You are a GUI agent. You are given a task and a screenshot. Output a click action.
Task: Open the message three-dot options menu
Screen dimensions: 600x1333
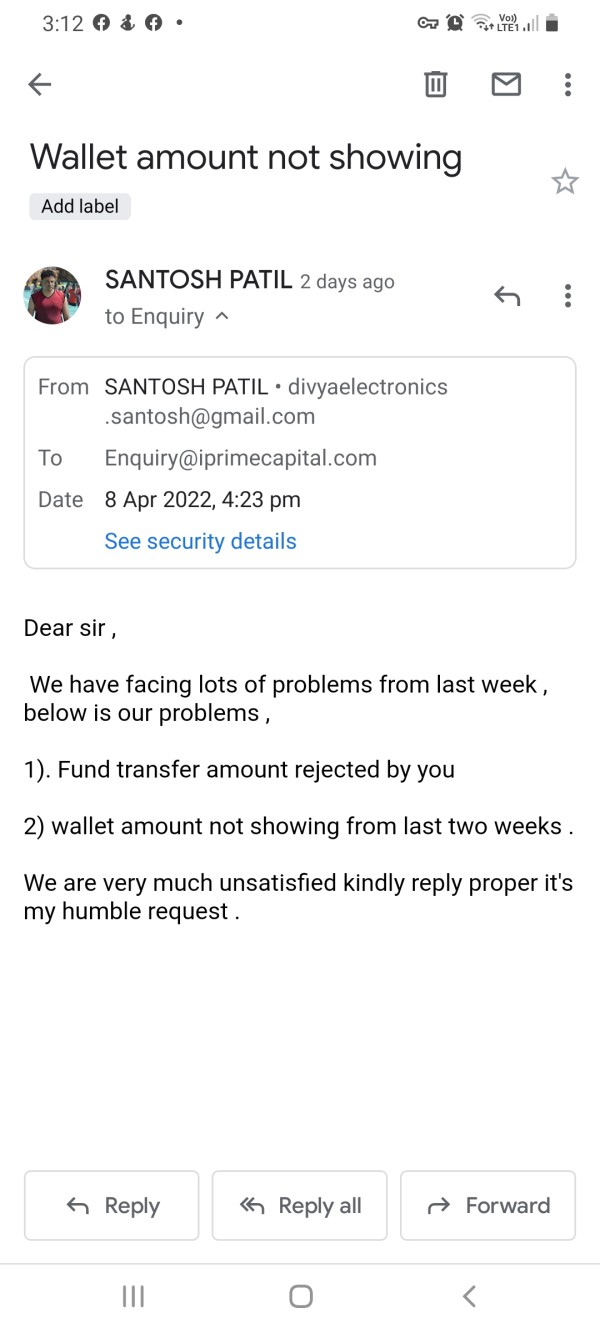click(x=568, y=295)
